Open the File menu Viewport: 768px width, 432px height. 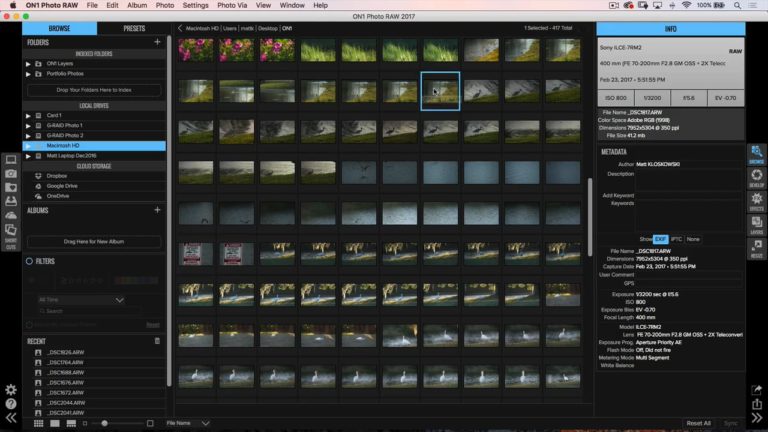(92, 5)
